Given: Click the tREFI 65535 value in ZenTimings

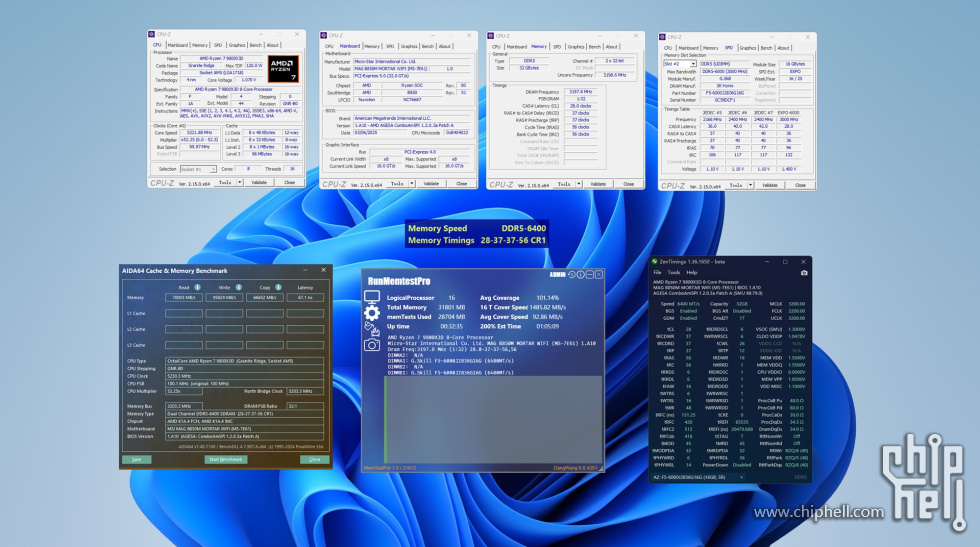Looking at the screenshot, I should [742, 422].
